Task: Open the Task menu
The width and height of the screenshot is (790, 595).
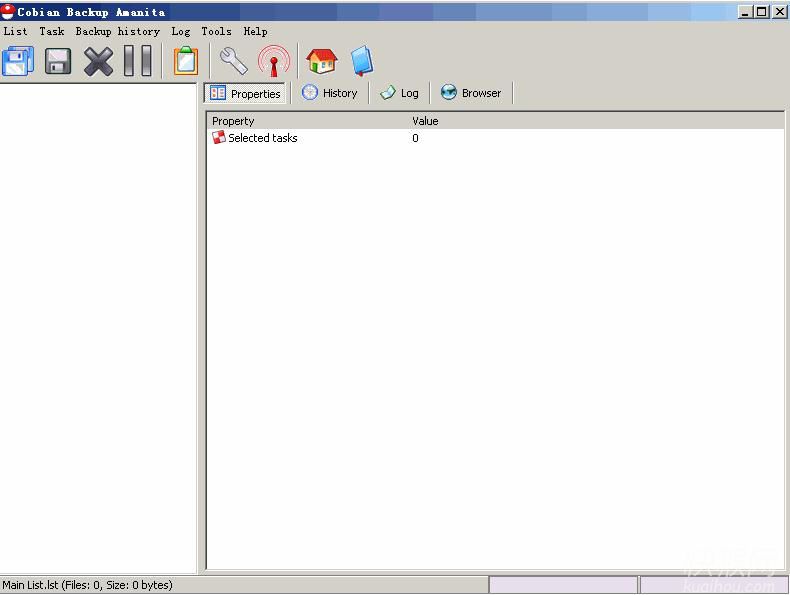Action: [x=52, y=31]
